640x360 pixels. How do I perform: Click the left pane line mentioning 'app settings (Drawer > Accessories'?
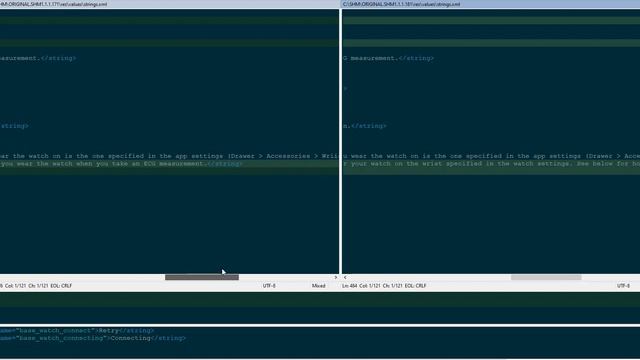[169, 156]
